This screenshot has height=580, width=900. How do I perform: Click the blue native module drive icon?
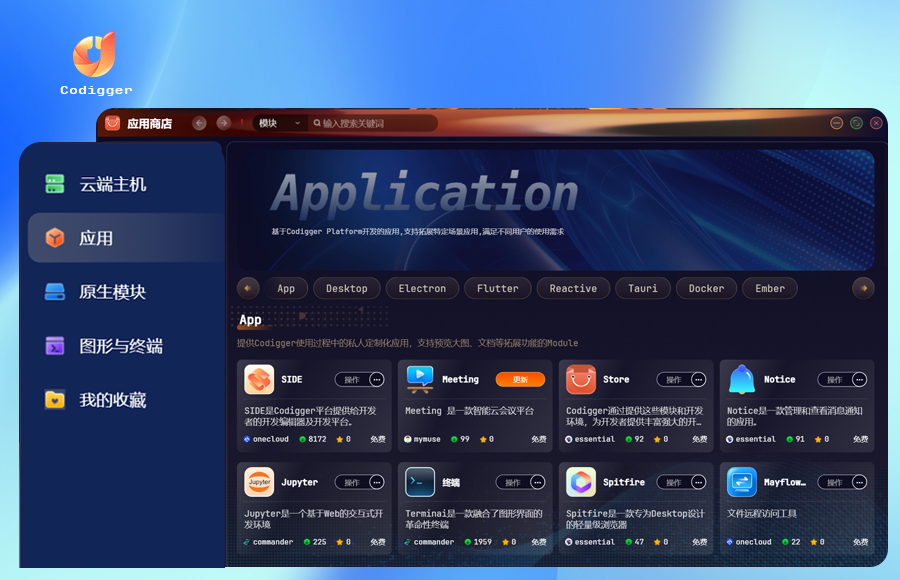click(55, 292)
